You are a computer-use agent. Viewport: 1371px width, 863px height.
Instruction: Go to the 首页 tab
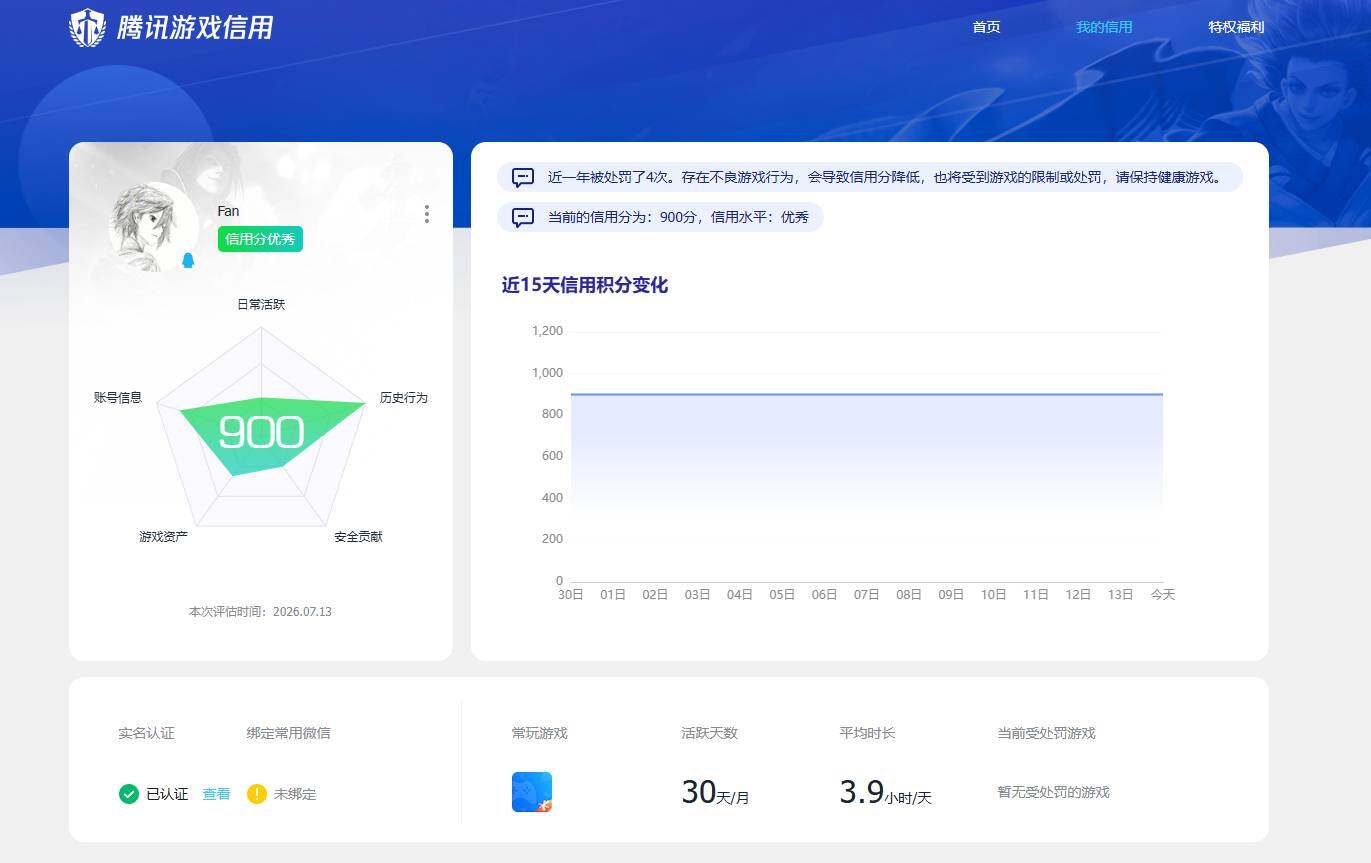986,27
